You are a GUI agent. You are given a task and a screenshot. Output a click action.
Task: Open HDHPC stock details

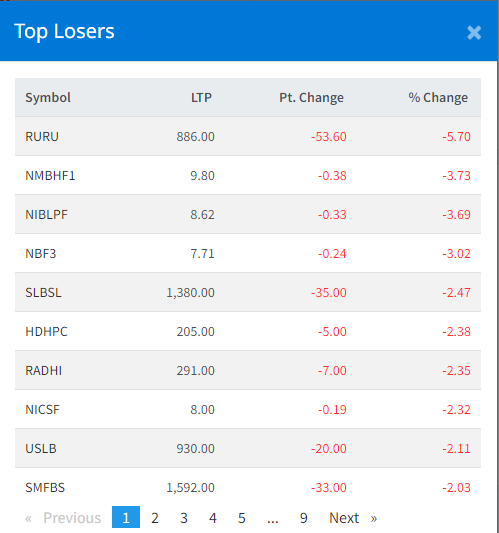coord(47,331)
